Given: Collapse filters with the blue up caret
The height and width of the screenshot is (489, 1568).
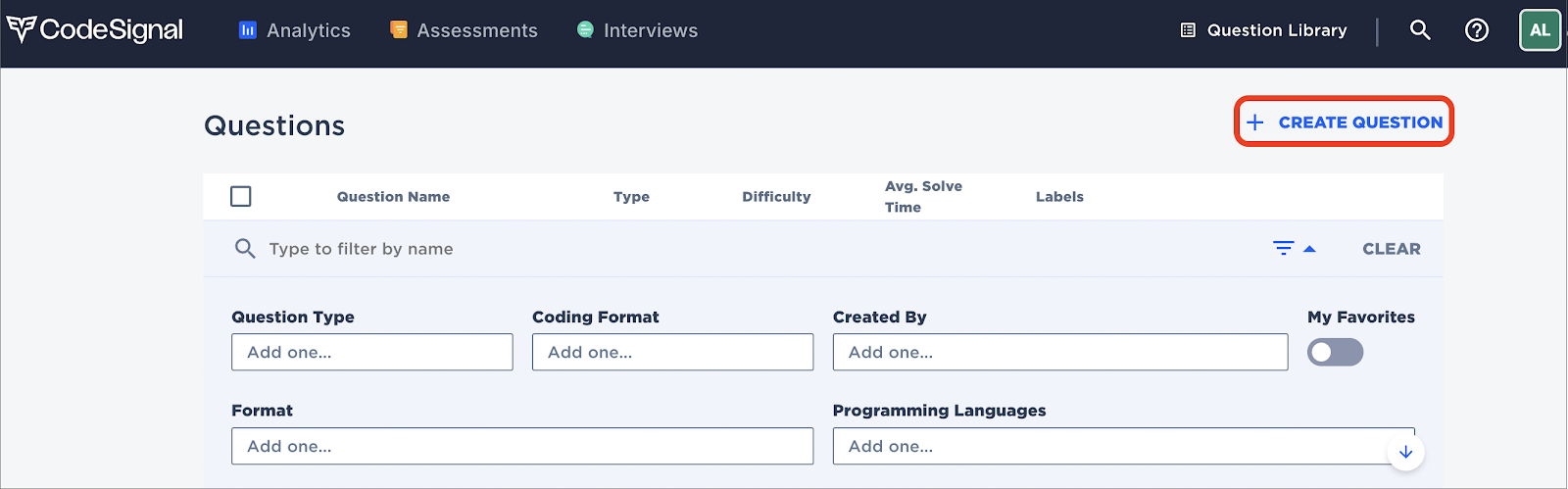Looking at the screenshot, I should [1309, 249].
